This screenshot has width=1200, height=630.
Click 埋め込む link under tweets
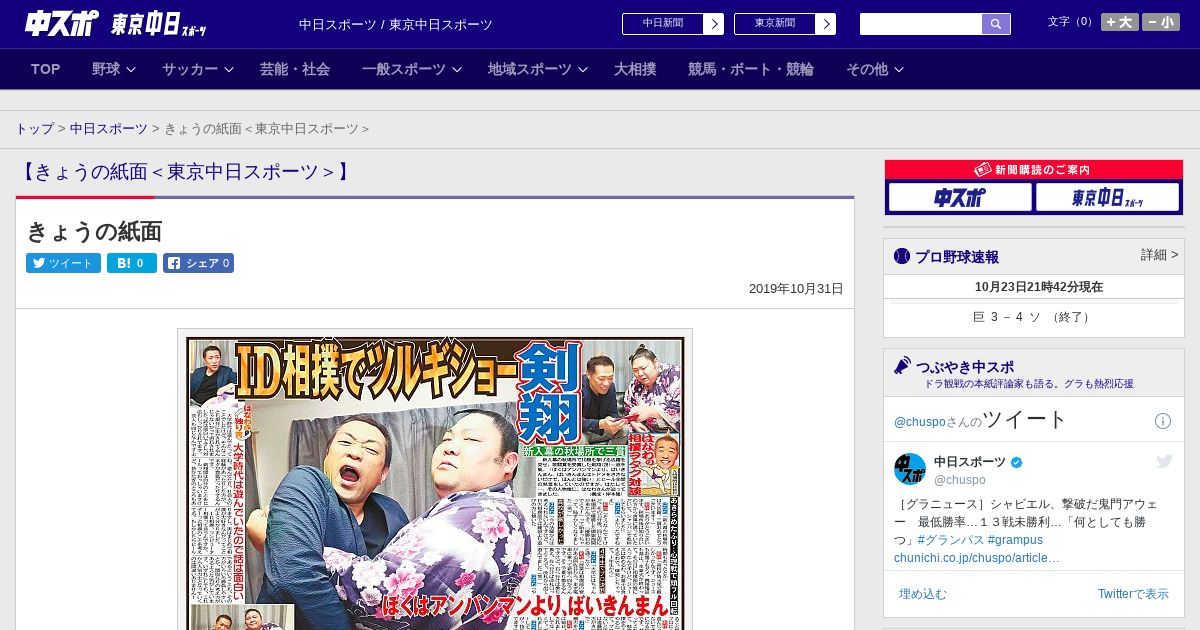pyautogui.click(x=922, y=594)
